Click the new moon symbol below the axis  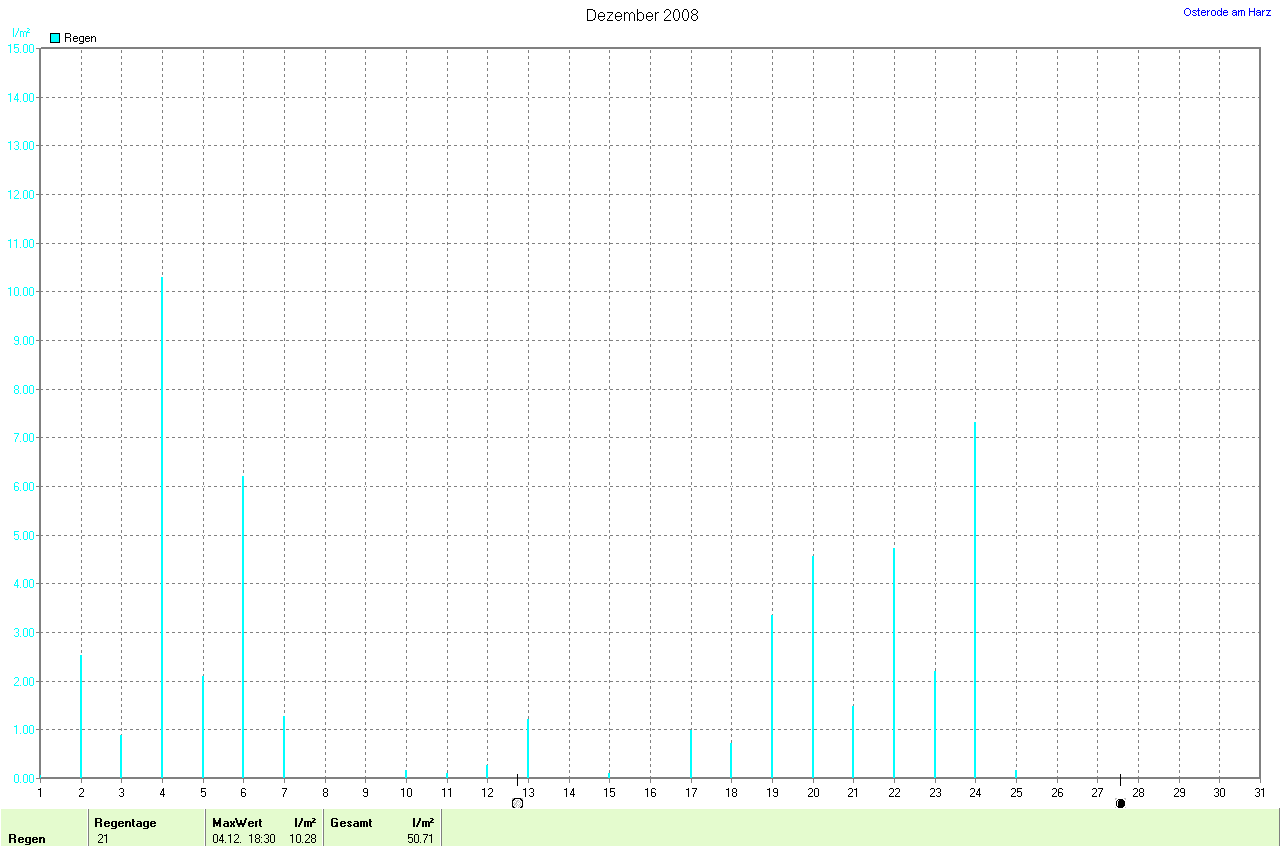[1120, 803]
